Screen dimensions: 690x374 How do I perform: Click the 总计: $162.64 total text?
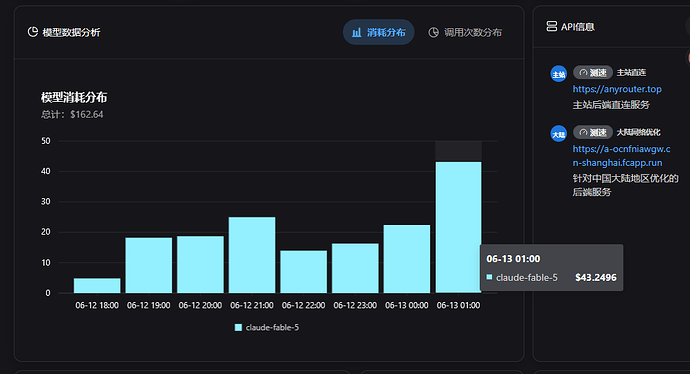72,114
